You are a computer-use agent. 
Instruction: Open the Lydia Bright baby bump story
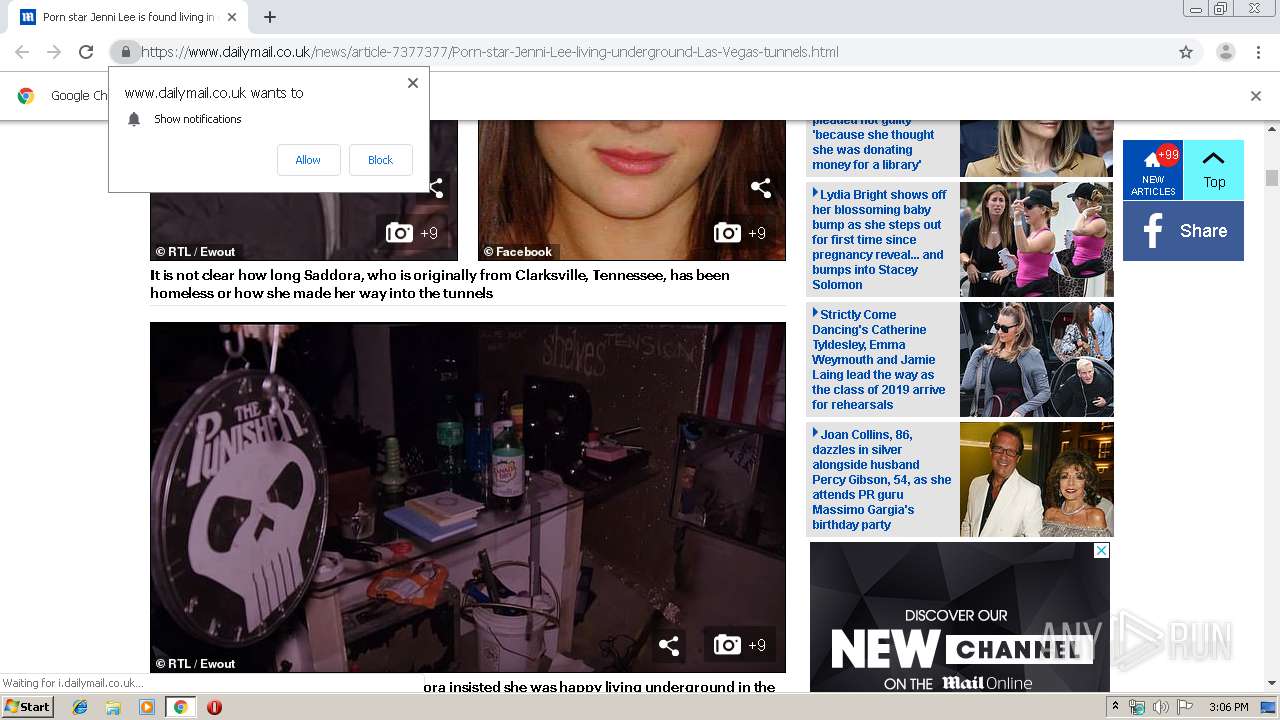[880, 239]
